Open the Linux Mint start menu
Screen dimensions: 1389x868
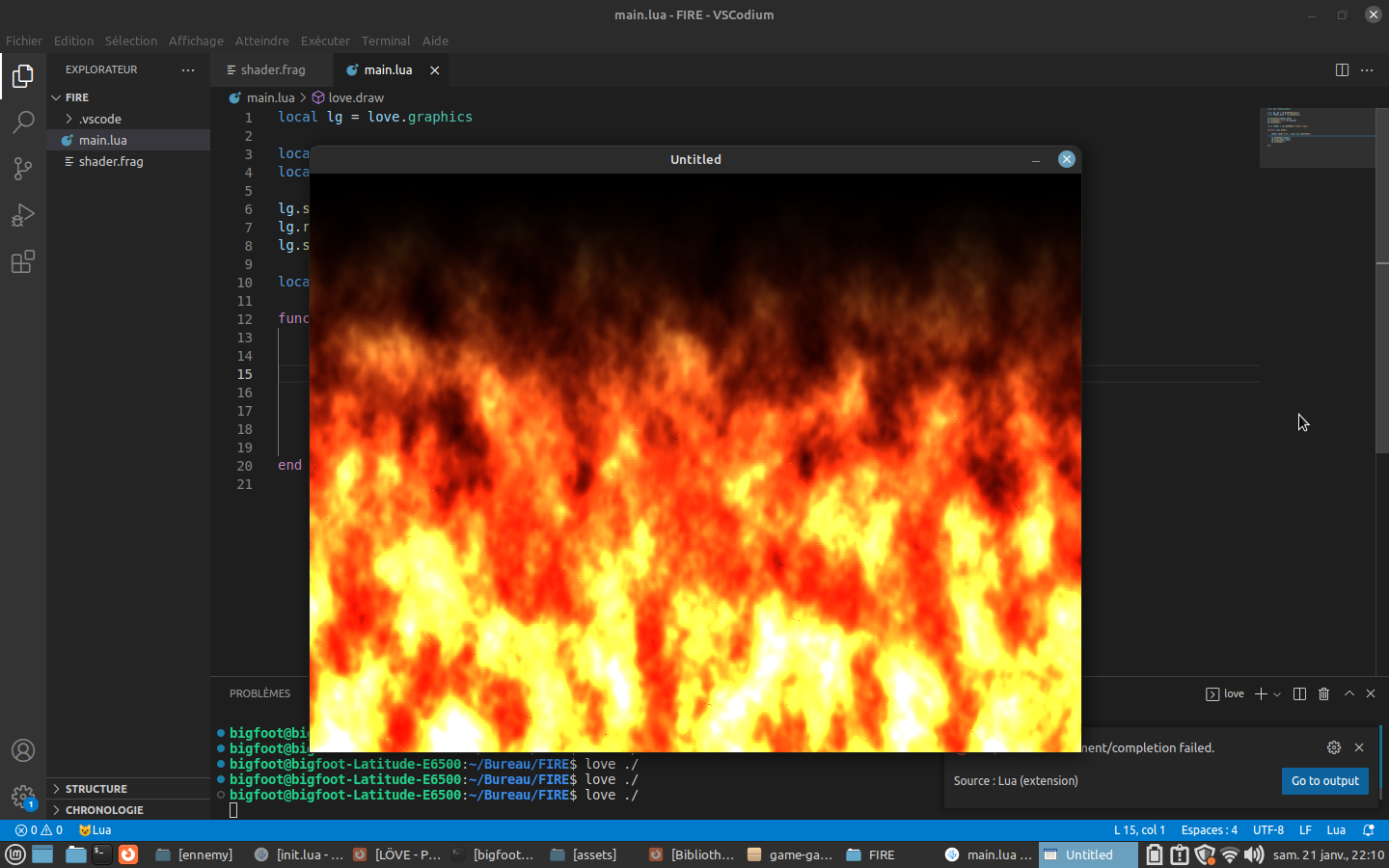coord(15,854)
